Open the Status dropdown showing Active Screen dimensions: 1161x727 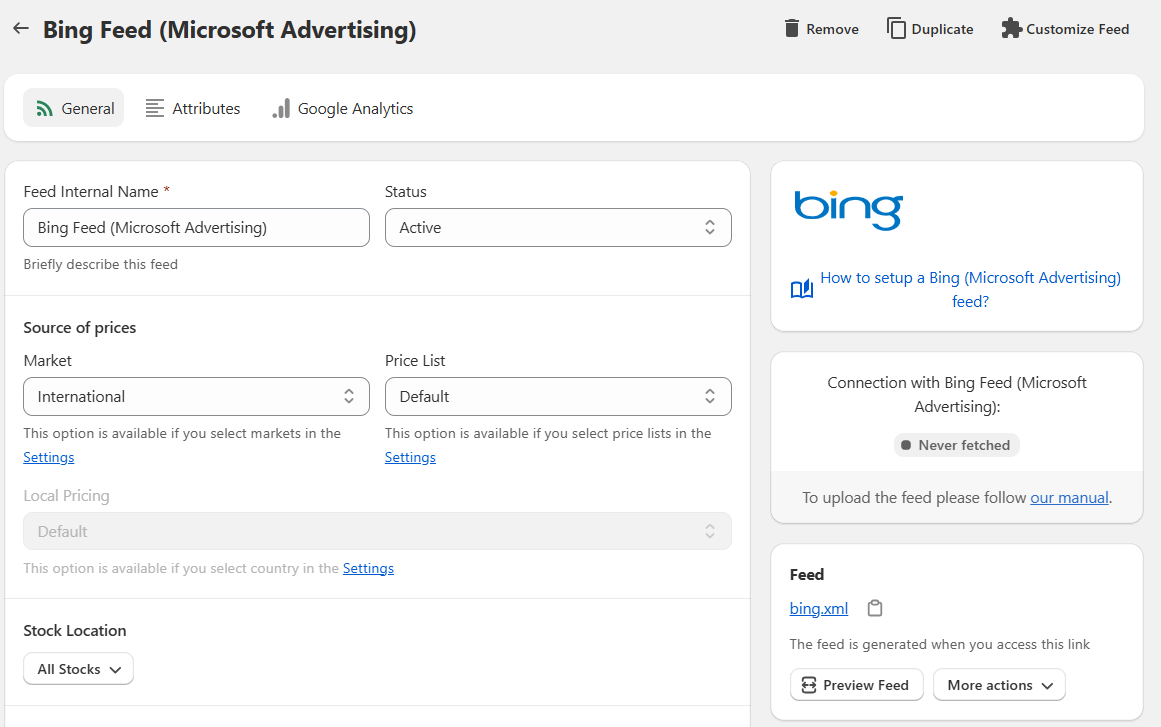point(558,227)
